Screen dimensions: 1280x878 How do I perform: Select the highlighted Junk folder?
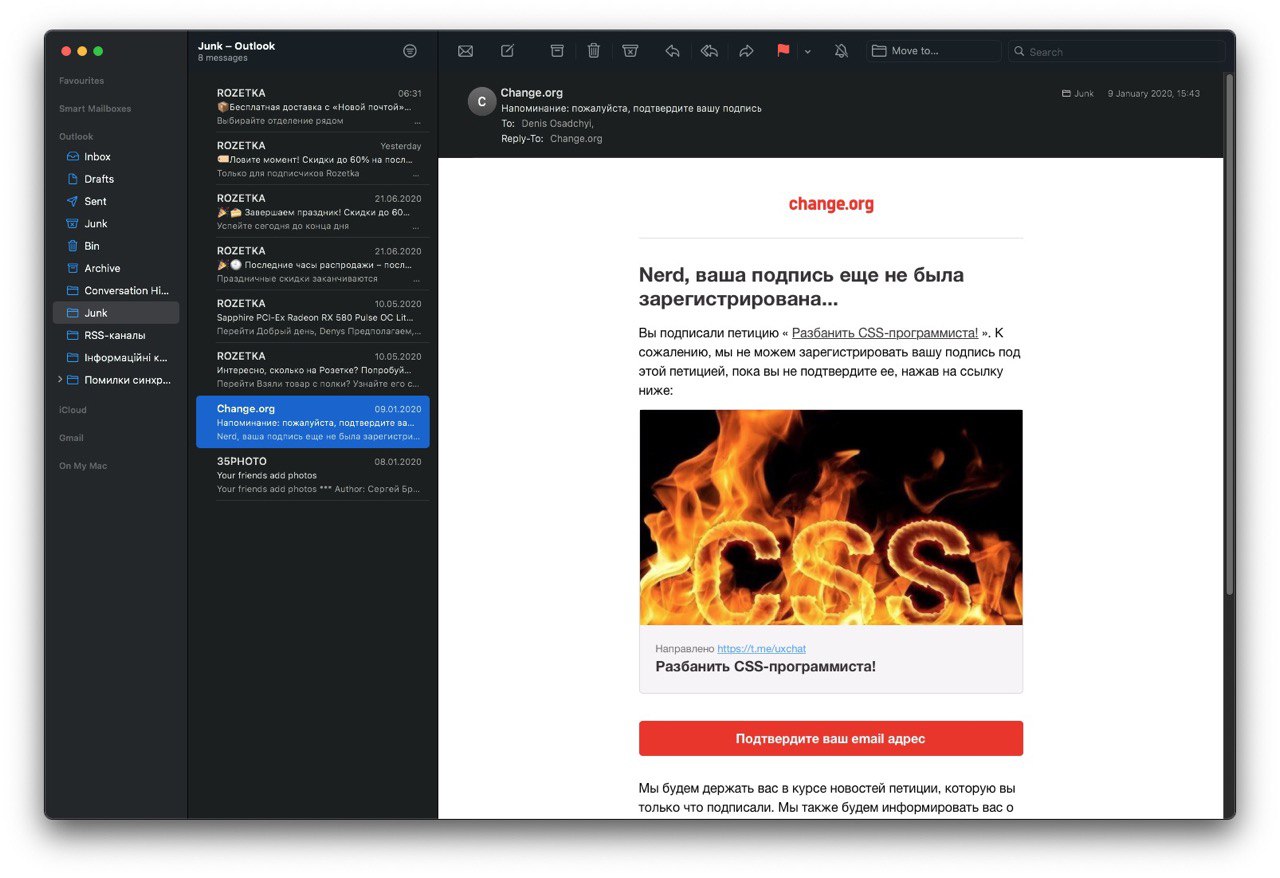pyautogui.click(x=117, y=313)
